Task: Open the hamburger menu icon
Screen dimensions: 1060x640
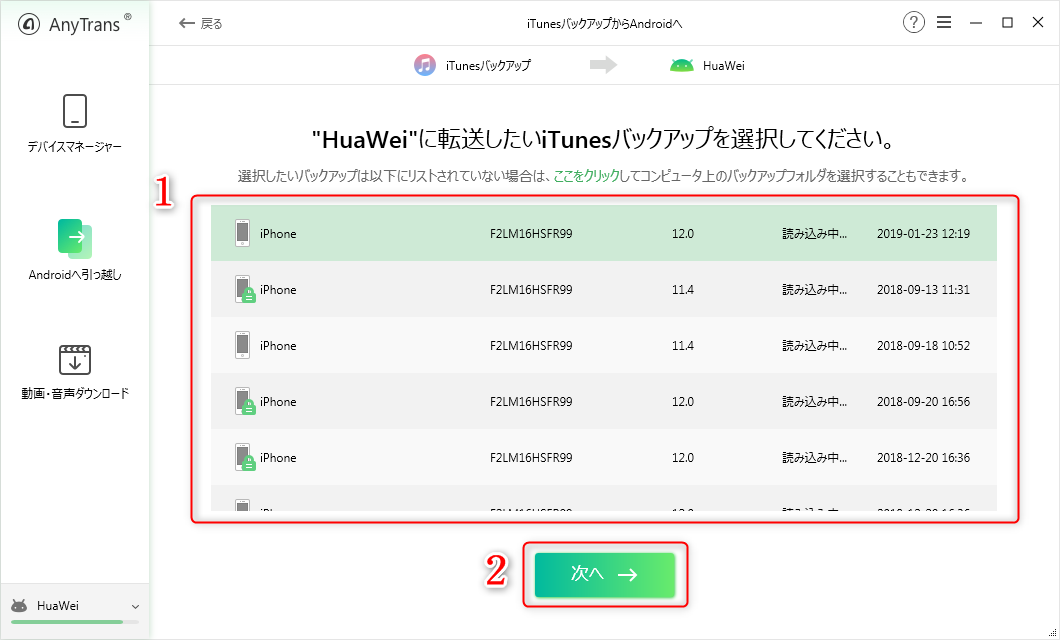Action: coord(944,23)
